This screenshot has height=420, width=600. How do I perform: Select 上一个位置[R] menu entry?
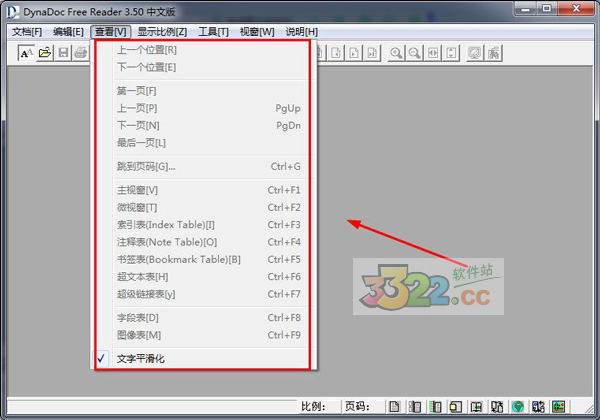click(202, 50)
